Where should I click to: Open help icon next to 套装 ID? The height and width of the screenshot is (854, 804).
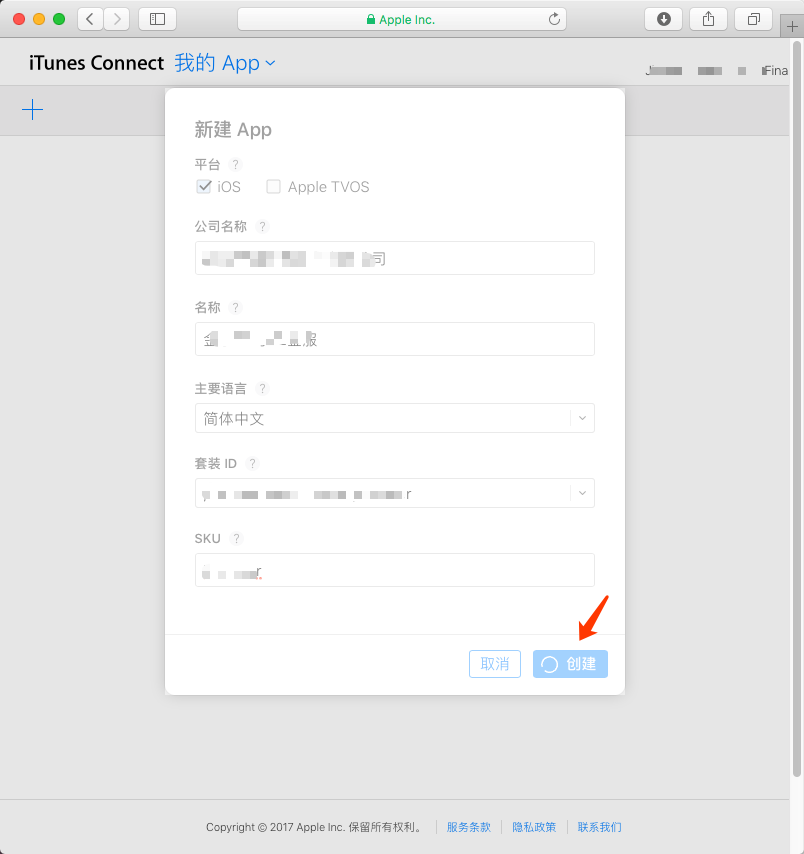tap(252, 463)
